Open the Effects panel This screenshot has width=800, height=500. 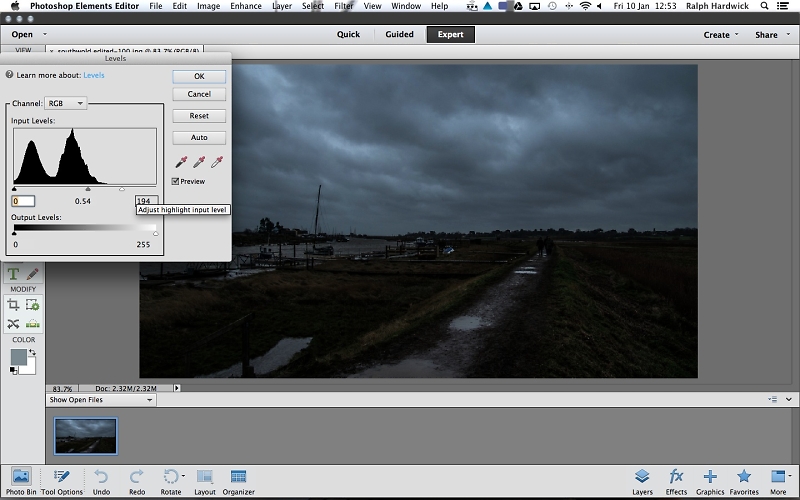(676, 482)
